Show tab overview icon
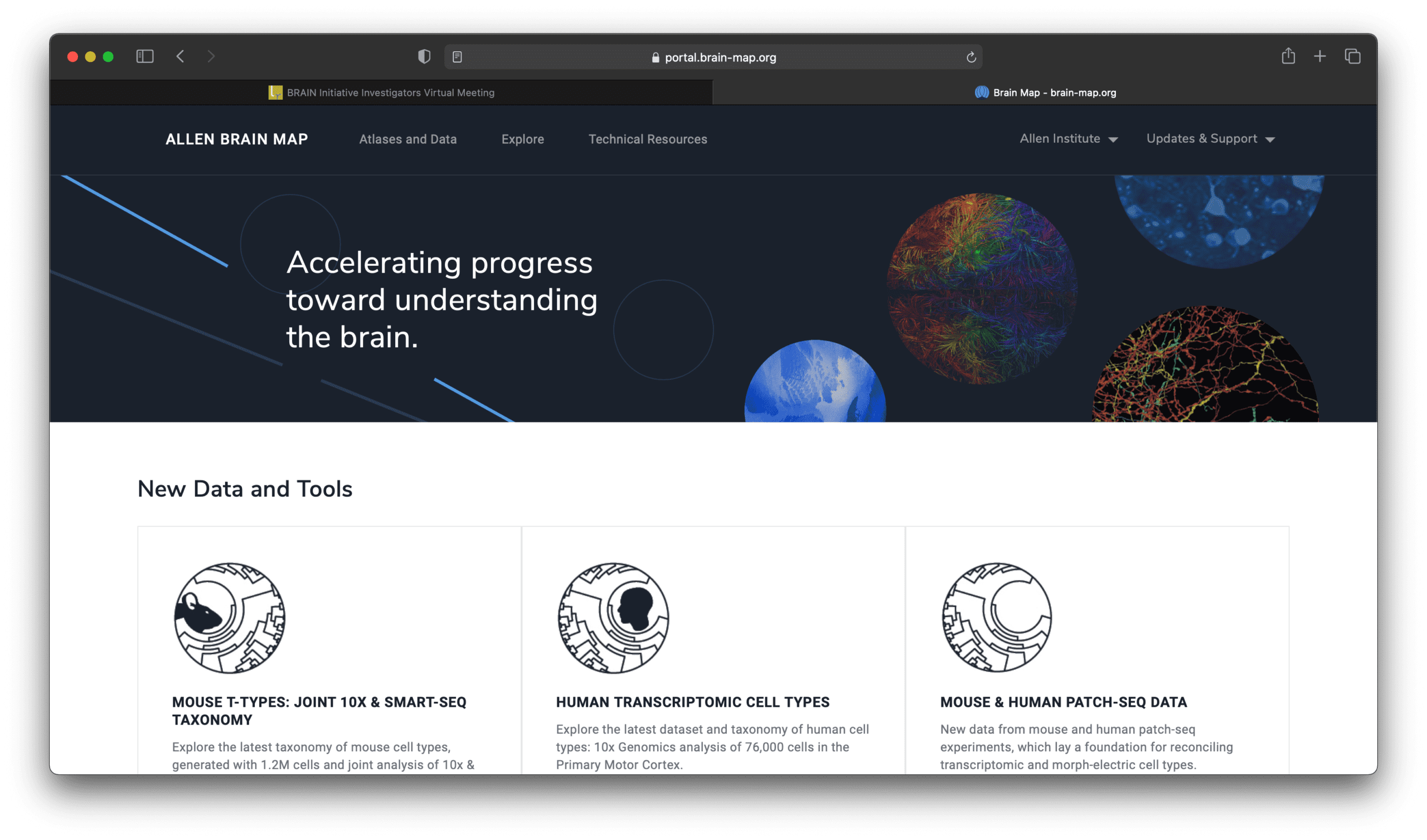The image size is (1427, 840). point(1353,57)
